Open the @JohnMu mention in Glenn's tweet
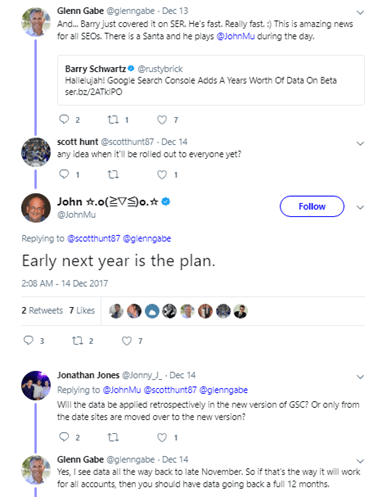387x497 pixels. coord(236,36)
